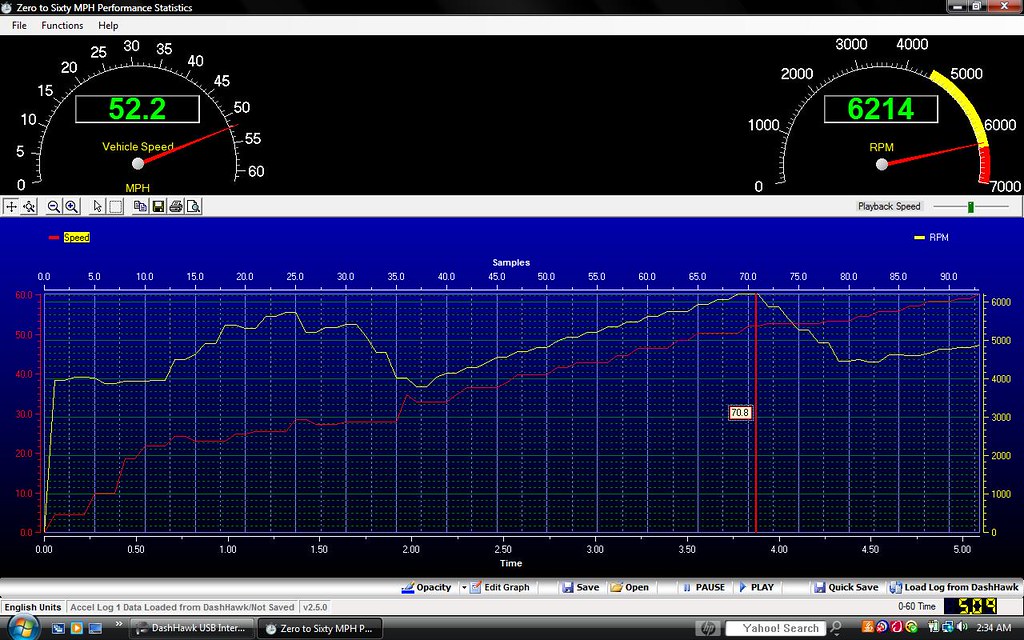1024x640 pixels.
Task: Click the 52.2 vehicle speed readout
Action: 137,109
